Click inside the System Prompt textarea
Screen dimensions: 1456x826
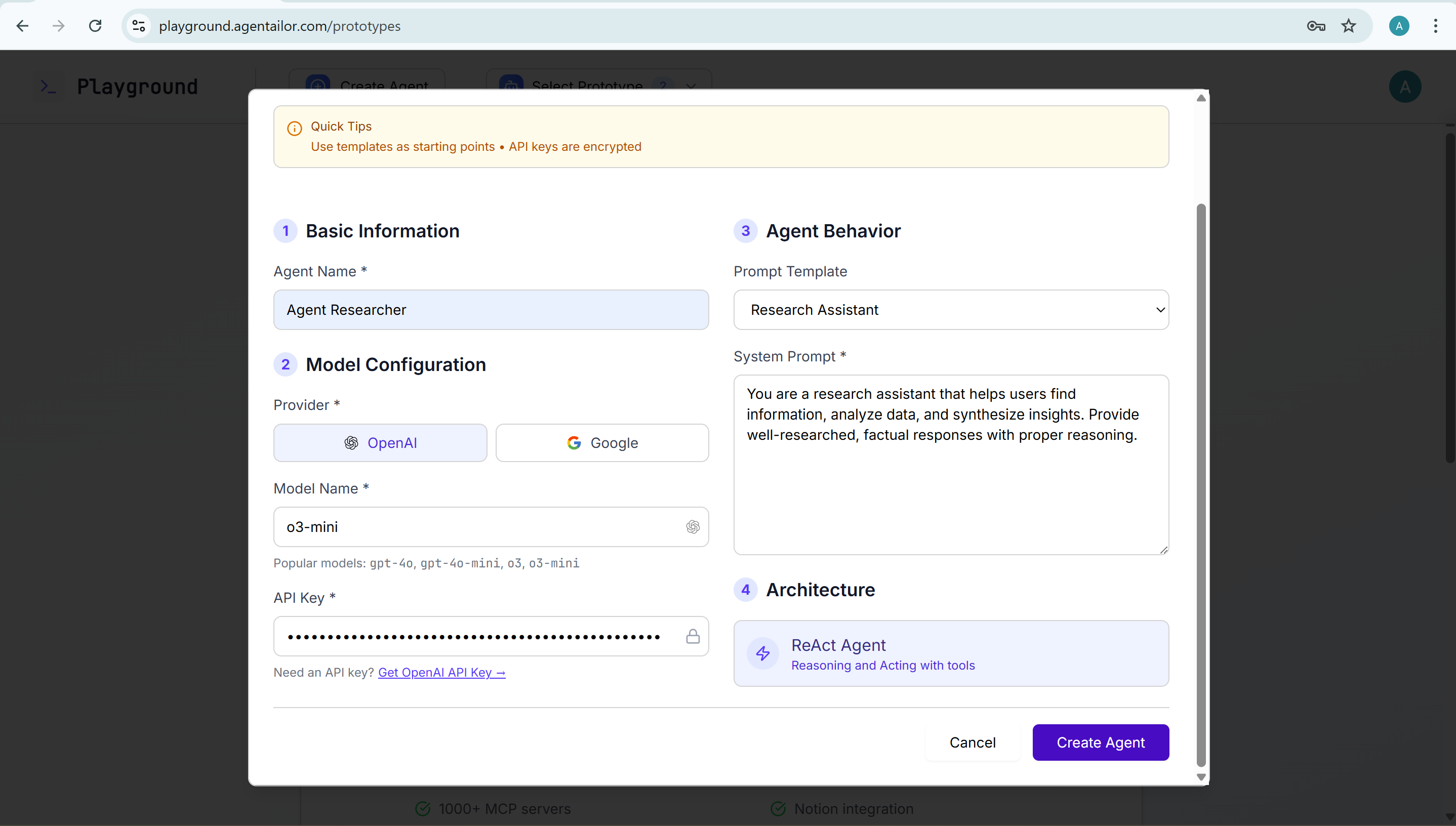[x=951, y=465]
